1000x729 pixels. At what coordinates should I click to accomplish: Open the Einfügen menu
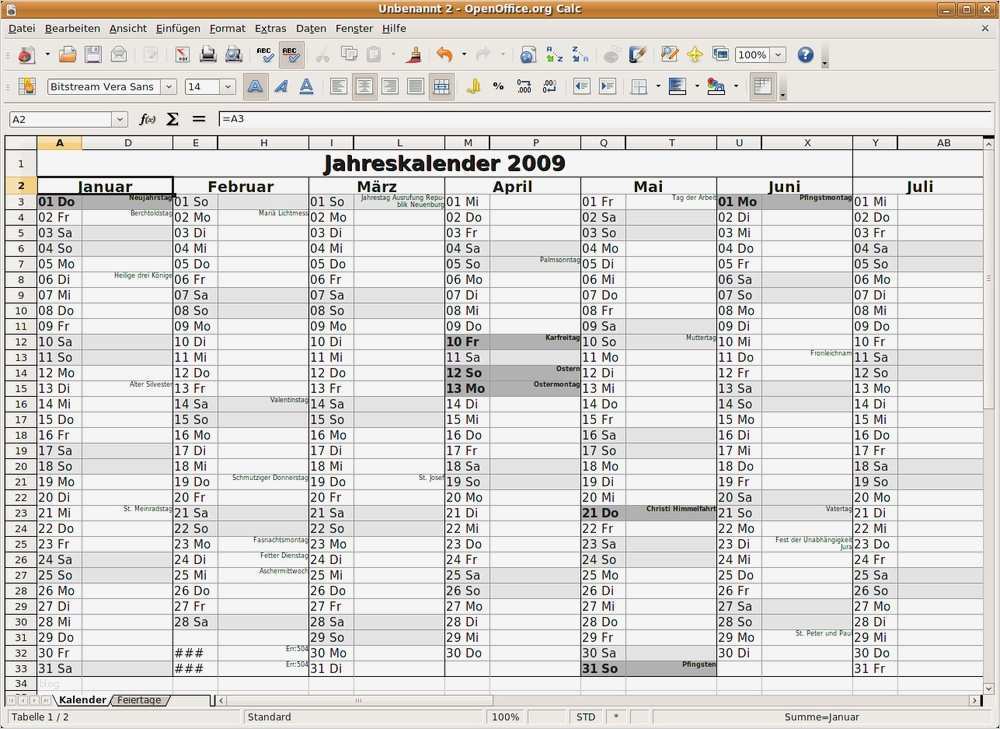177,28
